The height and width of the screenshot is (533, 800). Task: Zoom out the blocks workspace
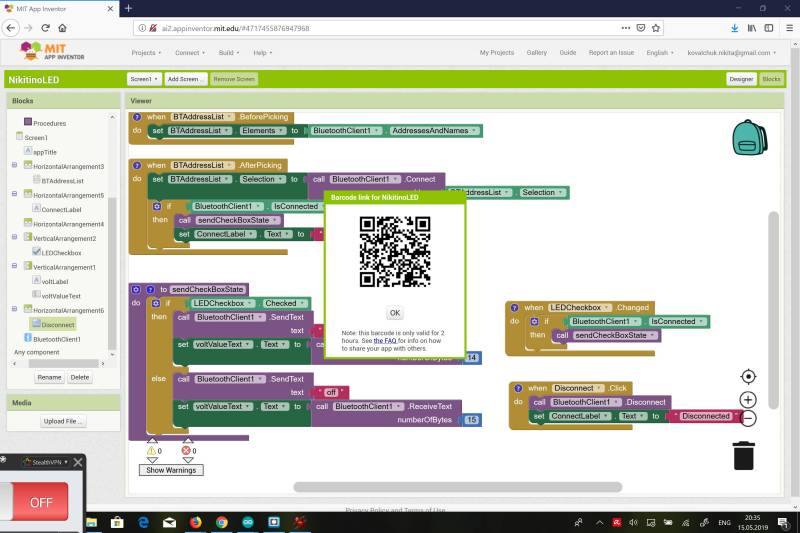pos(748,418)
